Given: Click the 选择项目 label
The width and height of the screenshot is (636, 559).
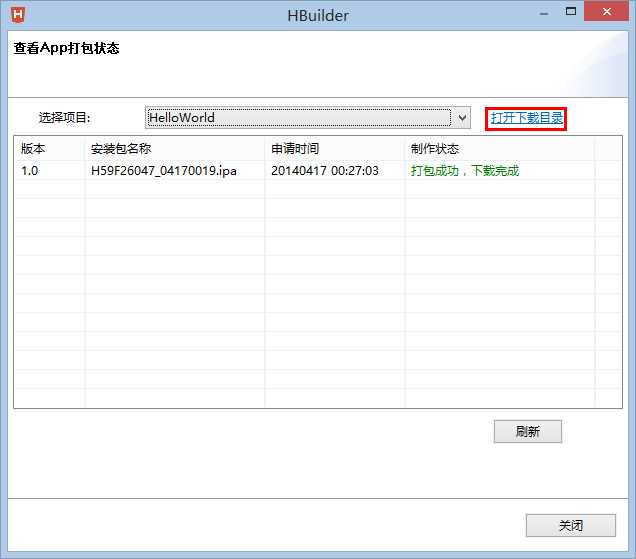Looking at the screenshot, I should click(64, 118).
